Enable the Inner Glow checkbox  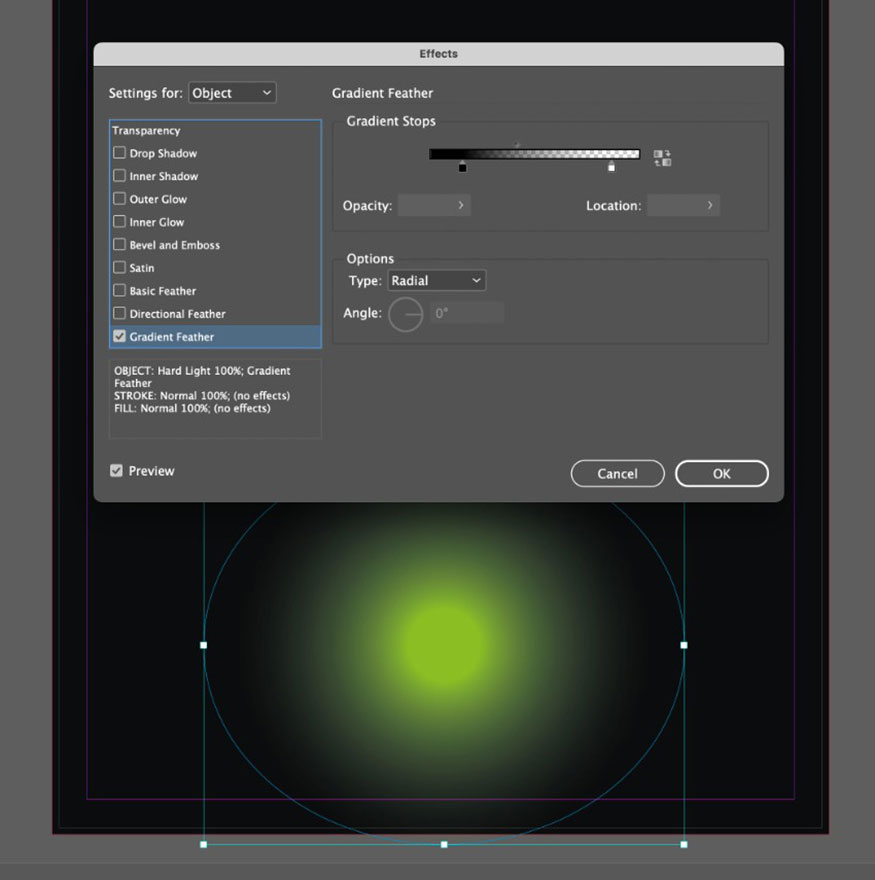click(x=119, y=222)
